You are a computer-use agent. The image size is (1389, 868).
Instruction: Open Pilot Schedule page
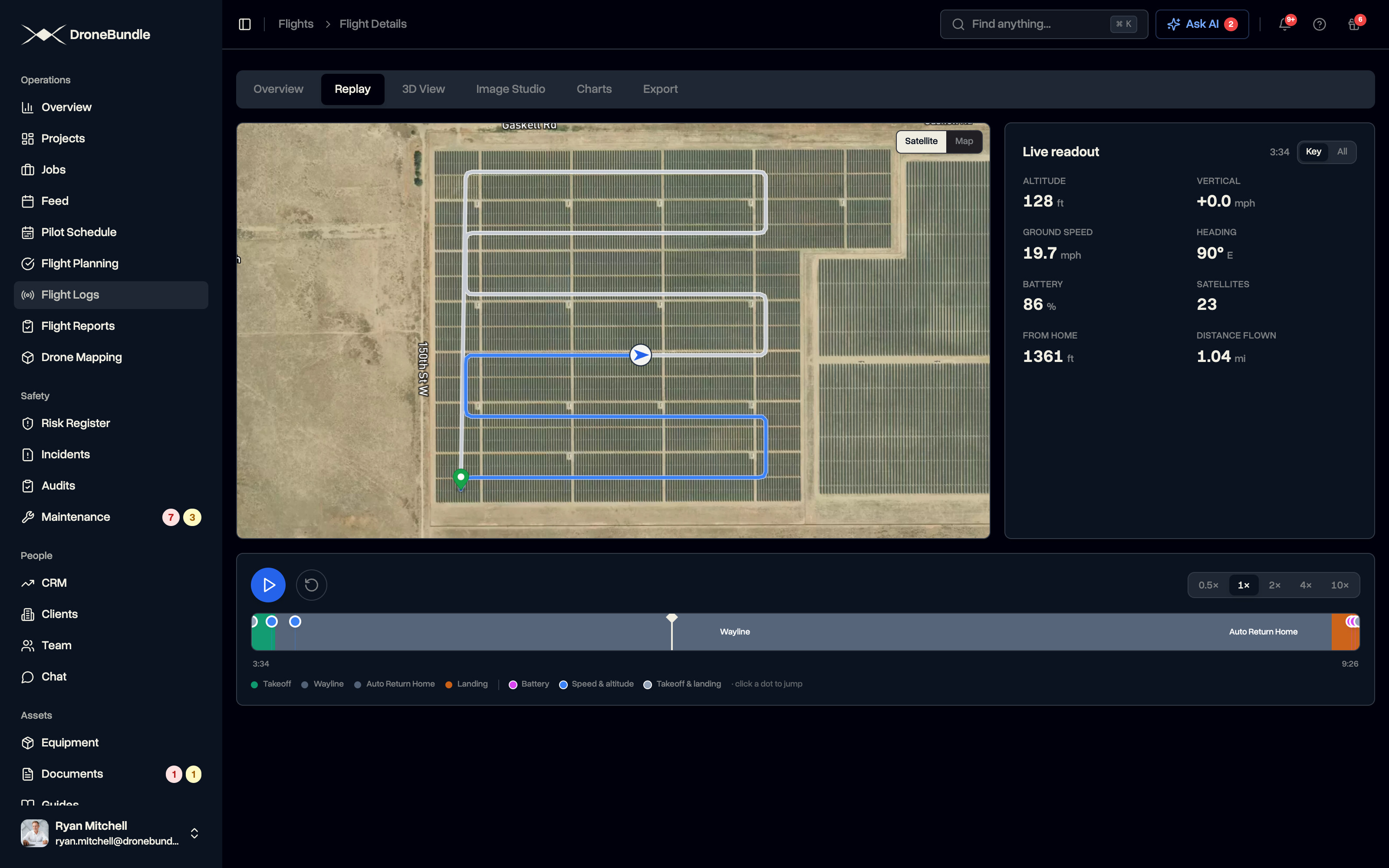click(x=111, y=233)
